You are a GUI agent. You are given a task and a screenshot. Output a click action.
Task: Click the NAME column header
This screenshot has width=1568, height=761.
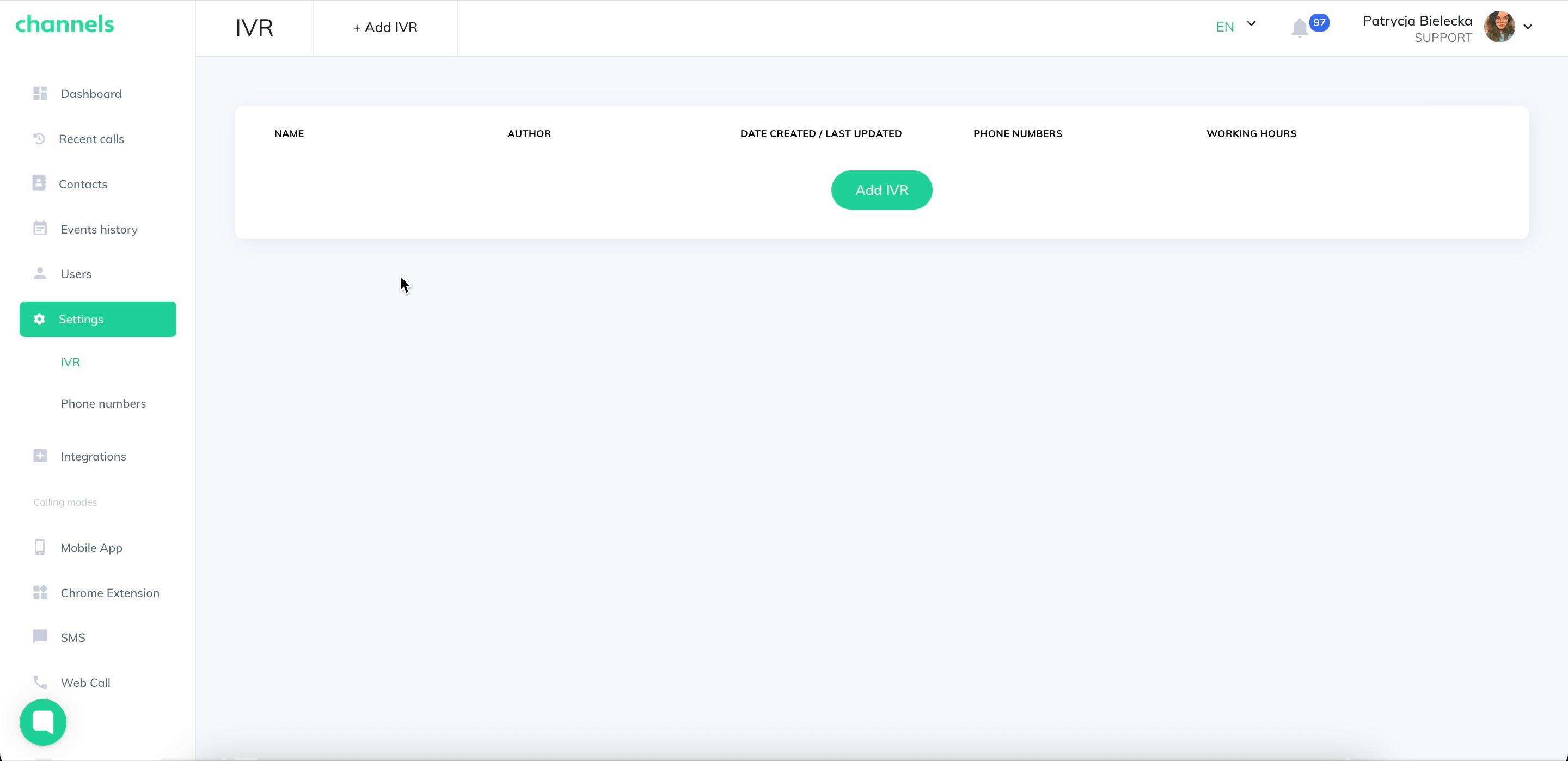289,133
